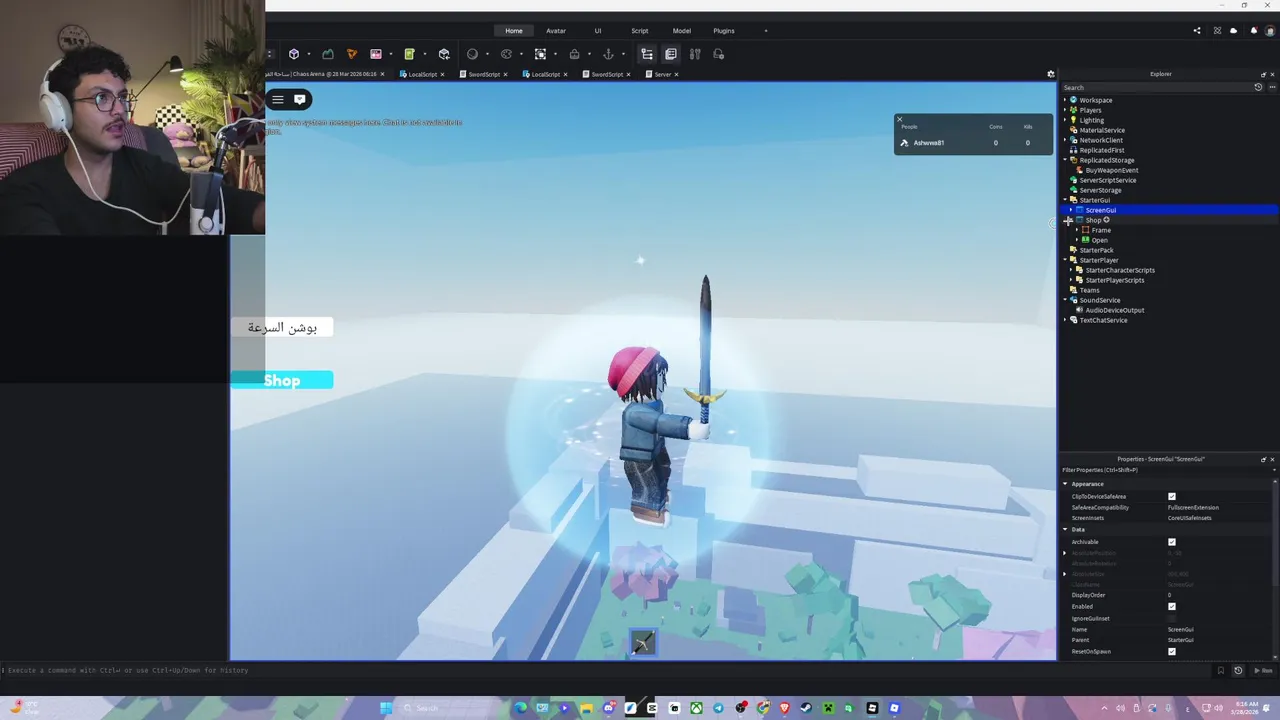This screenshot has height=720, width=1280.
Task: Close the in-game player list
Action: 899,119
